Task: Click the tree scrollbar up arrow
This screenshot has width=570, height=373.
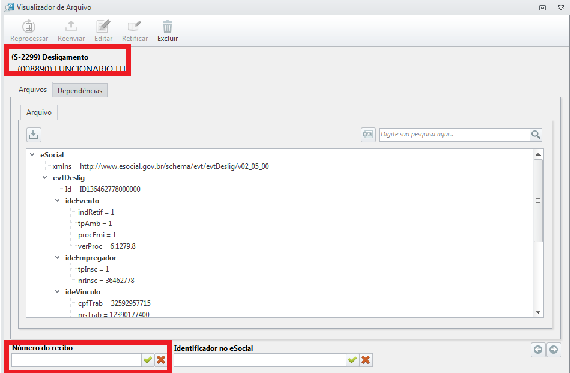Action: coord(538,155)
